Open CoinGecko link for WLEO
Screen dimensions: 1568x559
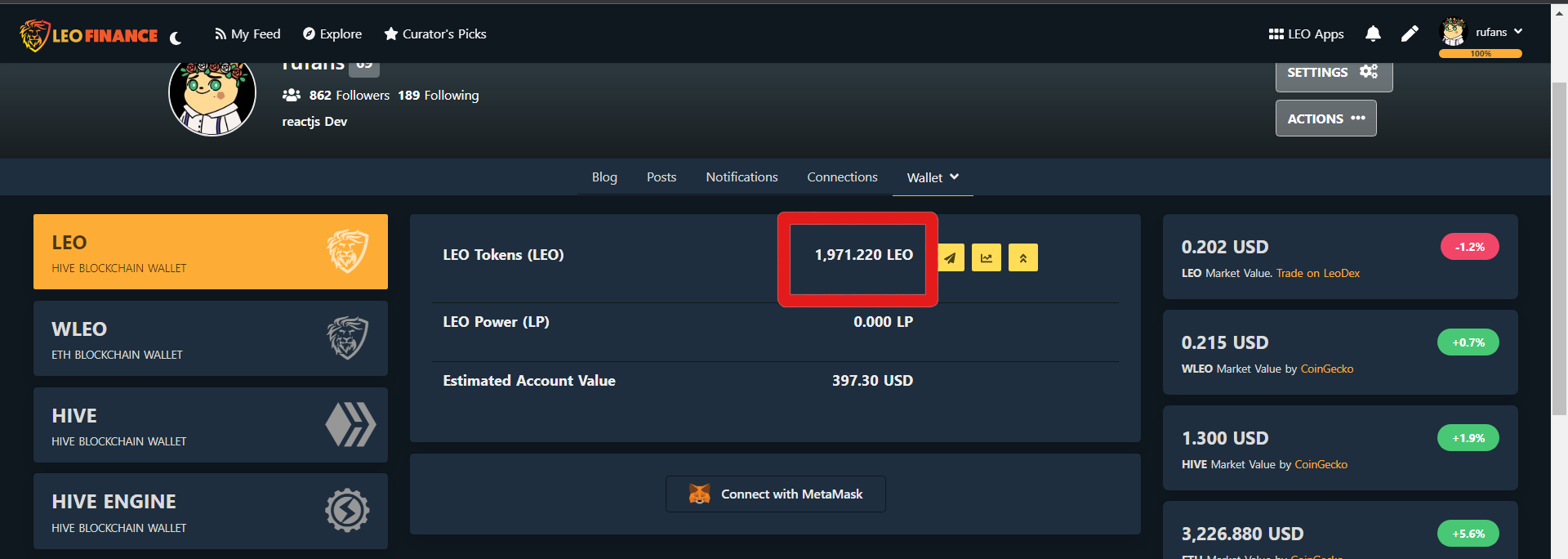1327,369
